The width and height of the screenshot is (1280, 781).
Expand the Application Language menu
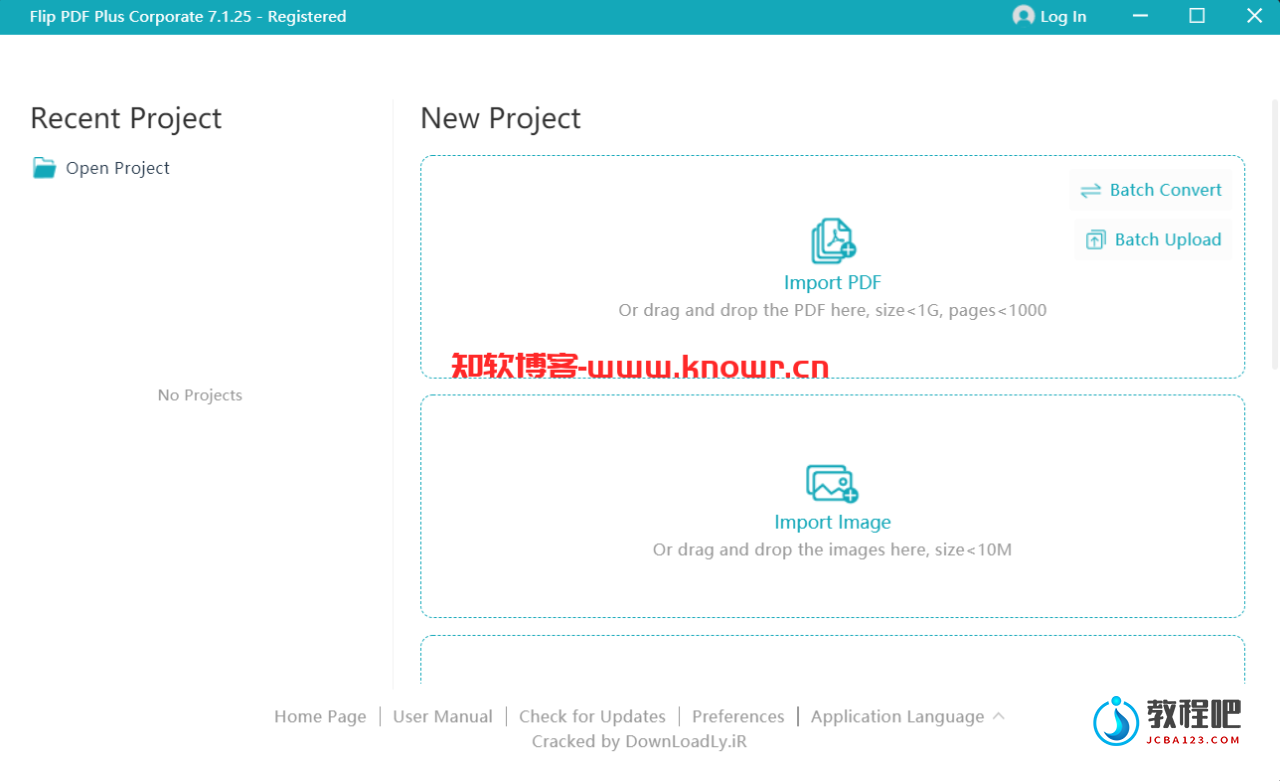[x=907, y=716]
